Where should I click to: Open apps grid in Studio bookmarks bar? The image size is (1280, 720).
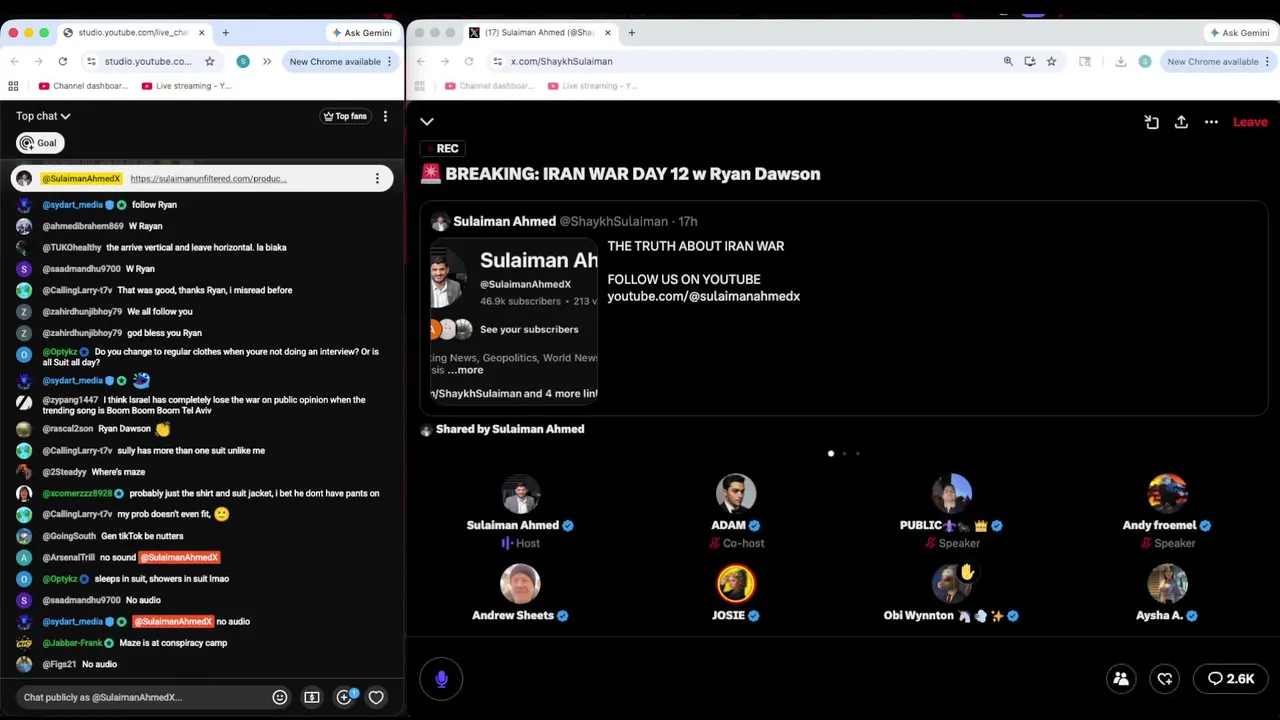tap(14, 86)
